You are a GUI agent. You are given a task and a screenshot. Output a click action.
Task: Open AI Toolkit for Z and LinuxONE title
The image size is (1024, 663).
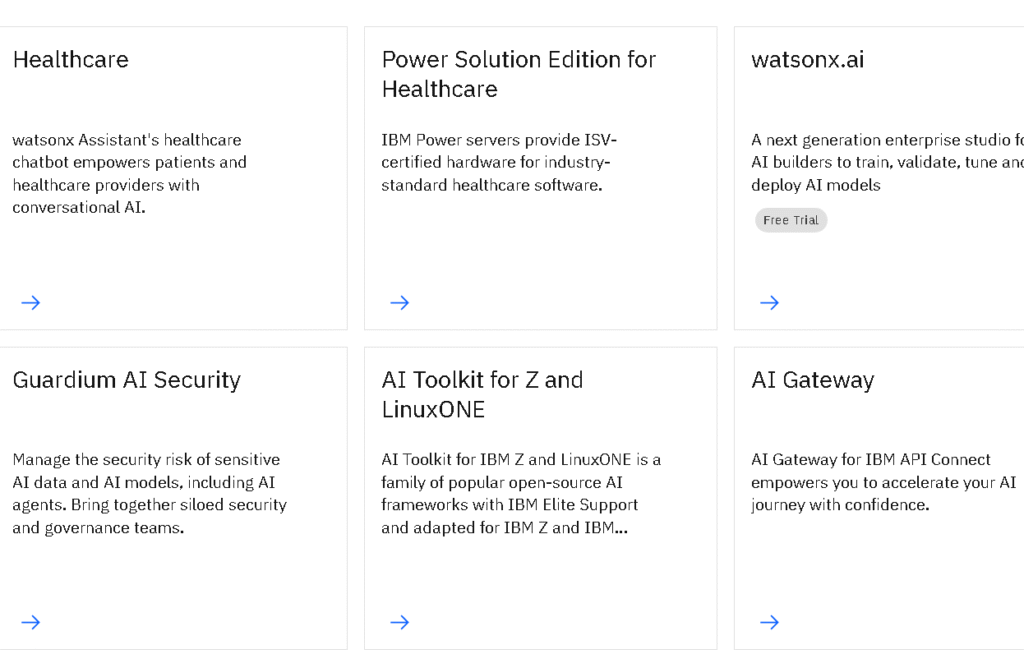pyautogui.click(x=482, y=394)
